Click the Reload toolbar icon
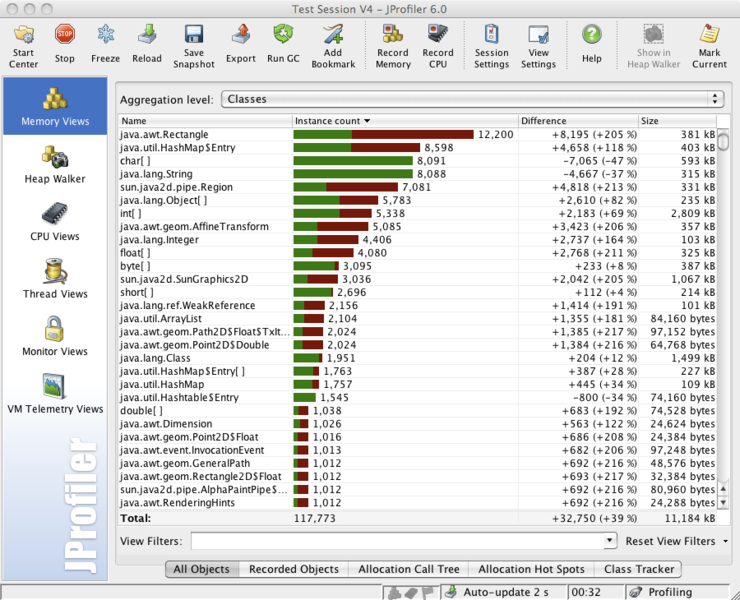 pos(147,34)
